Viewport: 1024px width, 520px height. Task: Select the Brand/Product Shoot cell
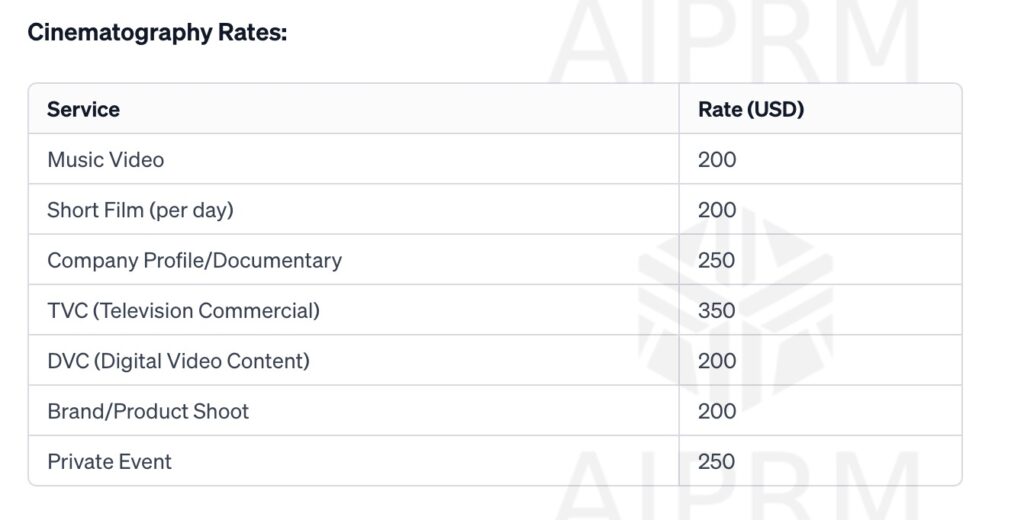pyautogui.click(x=148, y=411)
